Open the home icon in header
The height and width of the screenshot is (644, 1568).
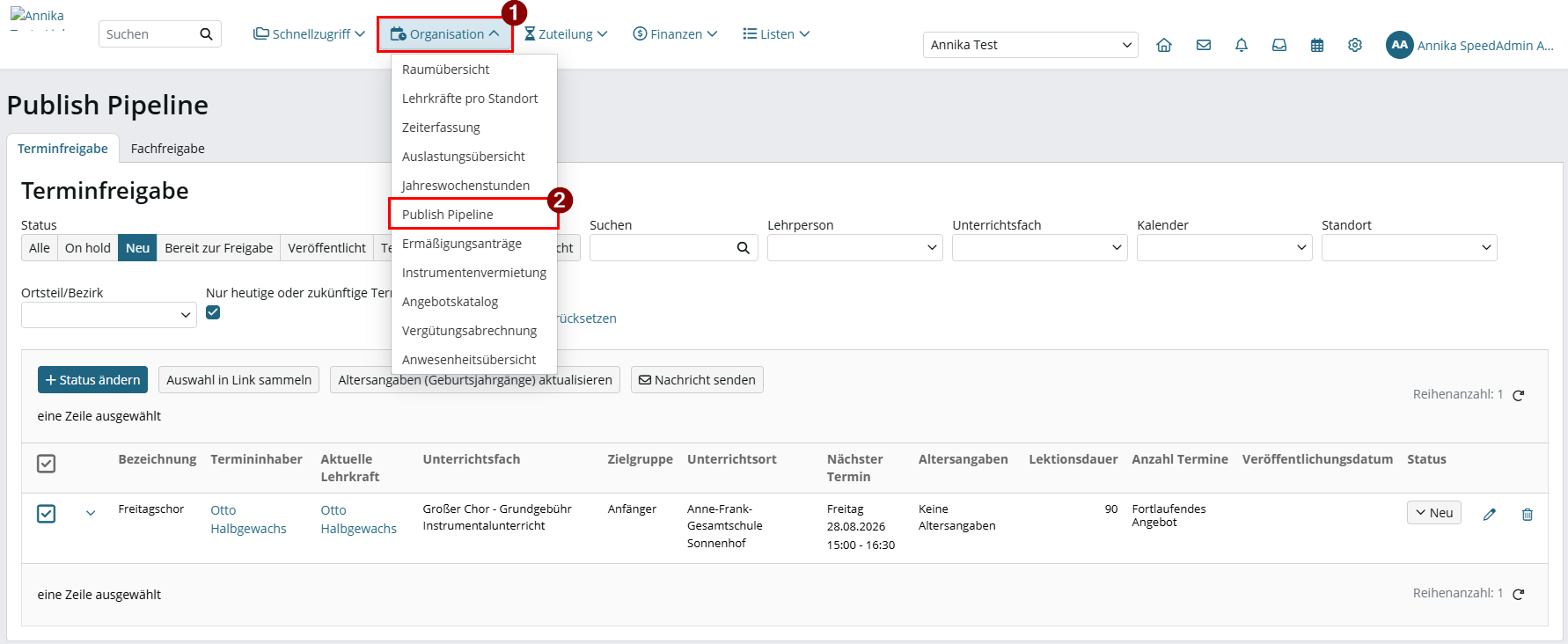(1164, 45)
